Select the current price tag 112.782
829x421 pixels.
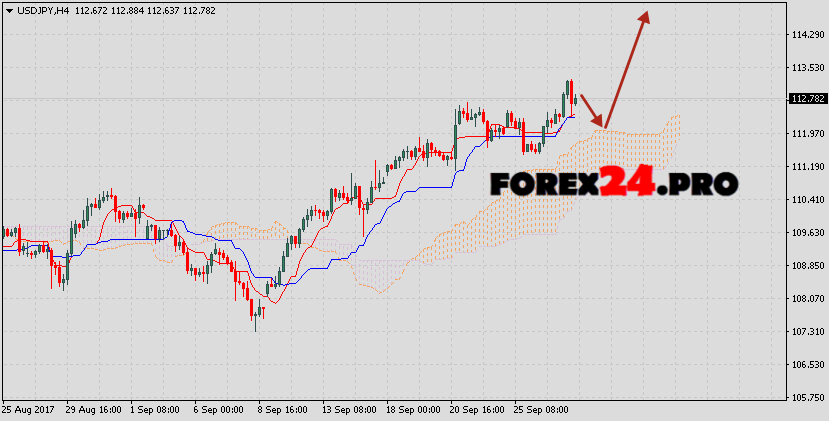click(806, 99)
